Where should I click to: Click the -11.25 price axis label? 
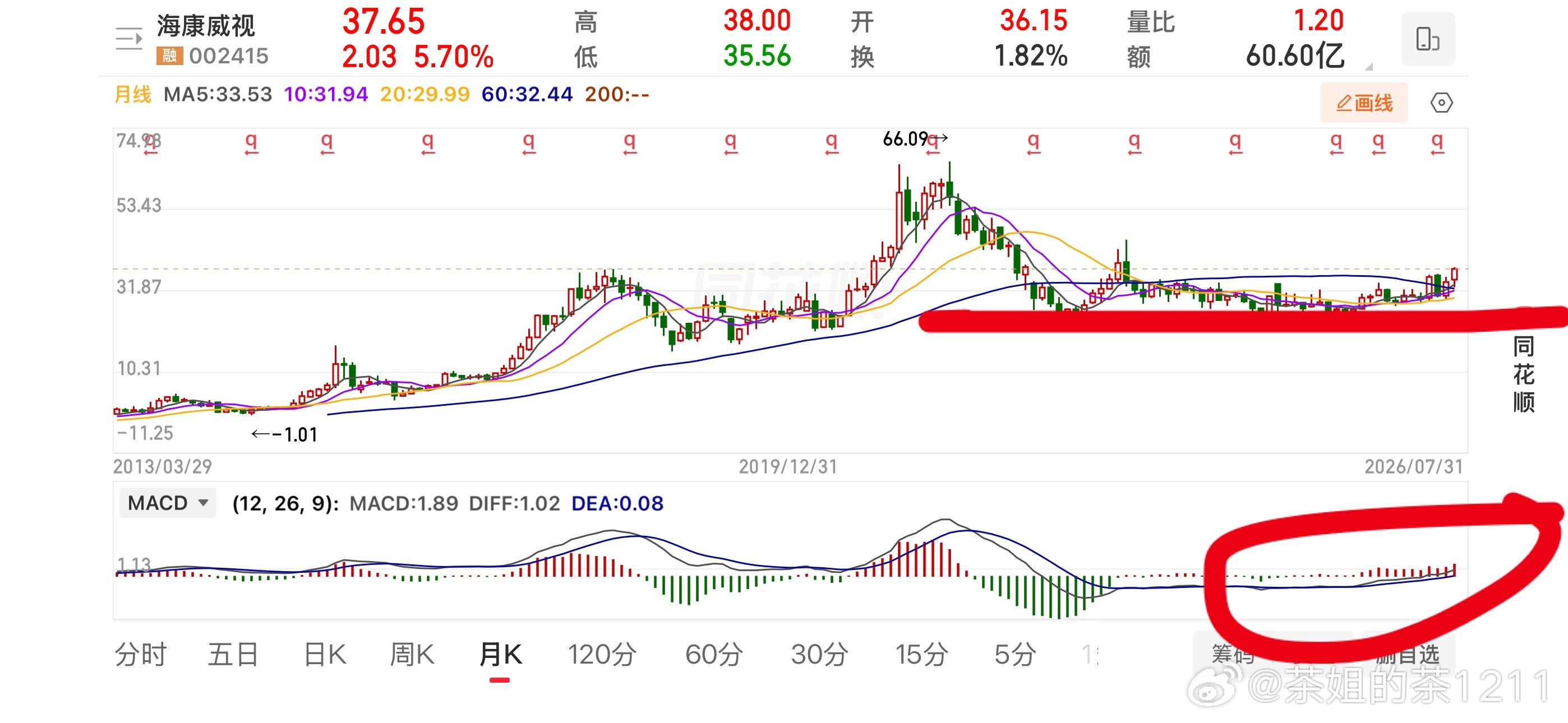click(145, 433)
